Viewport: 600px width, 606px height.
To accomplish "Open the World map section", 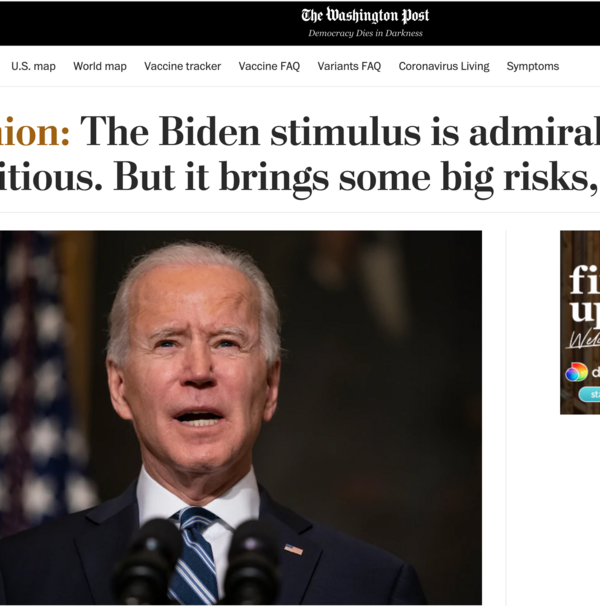I will [100, 66].
